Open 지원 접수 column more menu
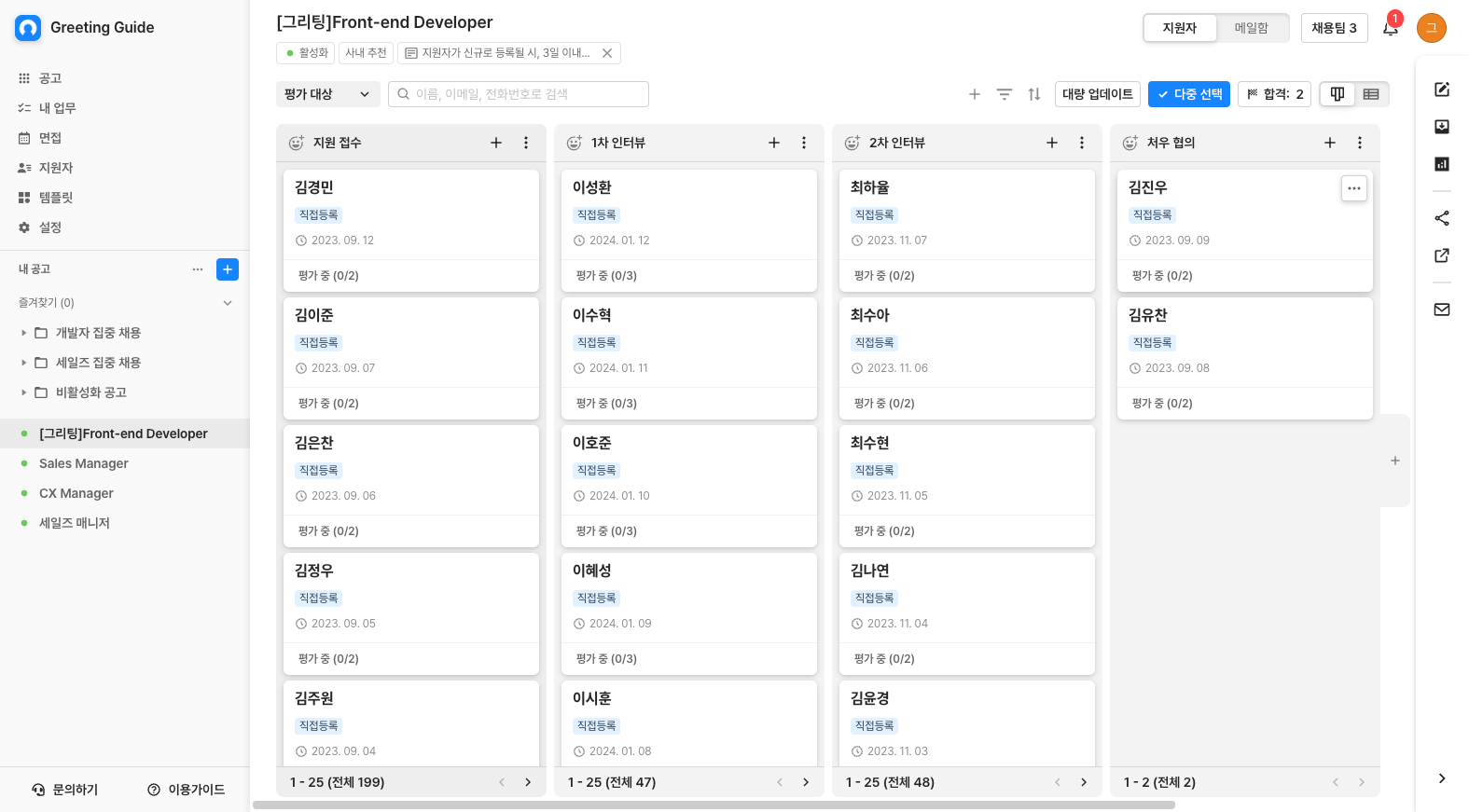Image resolution: width=1469 pixels, height=812 pixels. pos(526,143)
